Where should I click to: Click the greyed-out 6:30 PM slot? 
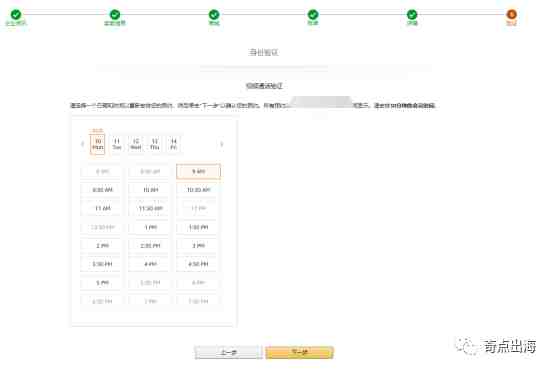[x=103, y=302]
